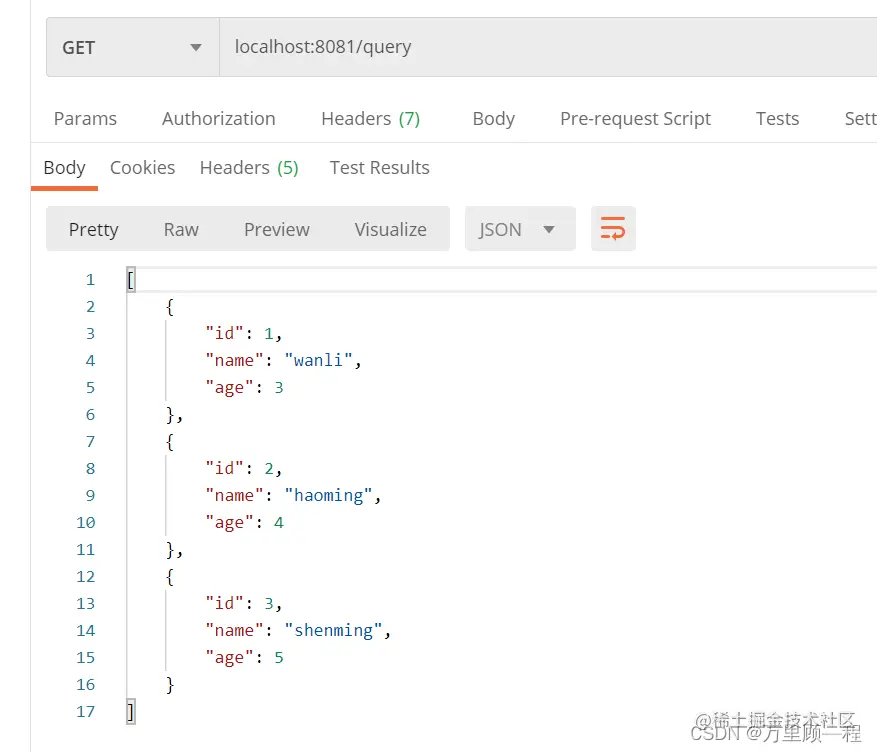The width and height of the screenshot is (877, 752).
Task: Click line number 7 in gutter
Action: point(90,442)
